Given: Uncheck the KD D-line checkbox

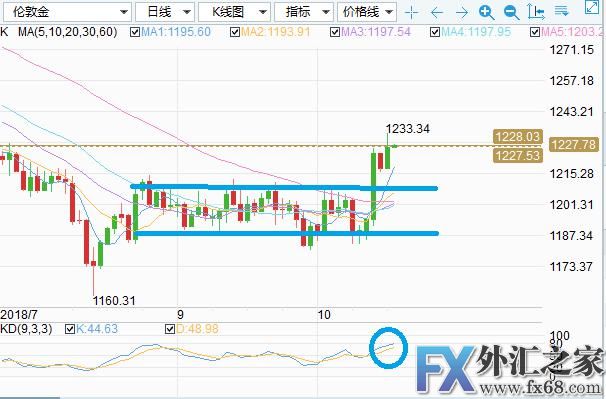Looking at the screenshot, I should [x=170, y=329].
